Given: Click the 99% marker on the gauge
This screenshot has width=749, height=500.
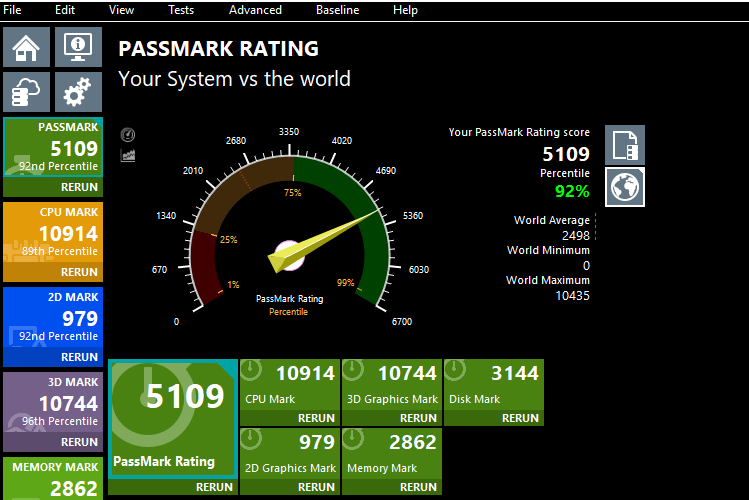Looking at the screenshot, I should [x=345, y=283].
